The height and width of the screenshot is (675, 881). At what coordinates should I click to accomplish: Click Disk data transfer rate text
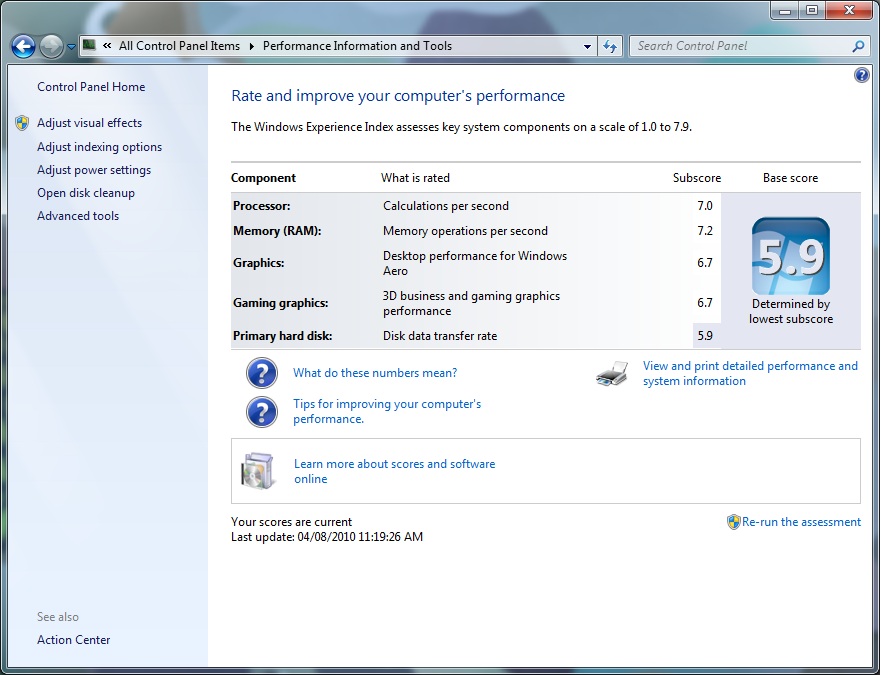click(x=440, y=336)
